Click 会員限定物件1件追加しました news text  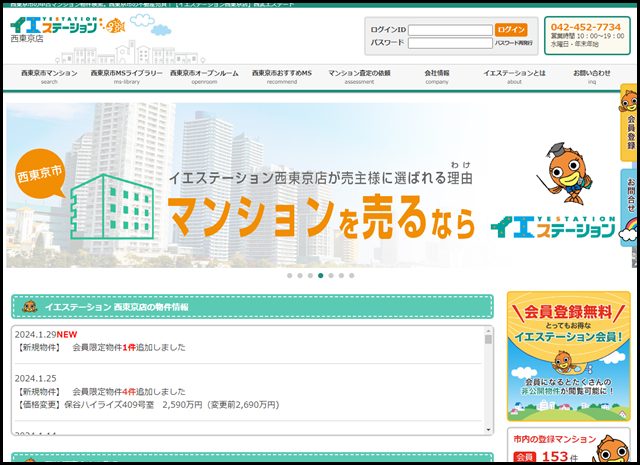point(129,347)
